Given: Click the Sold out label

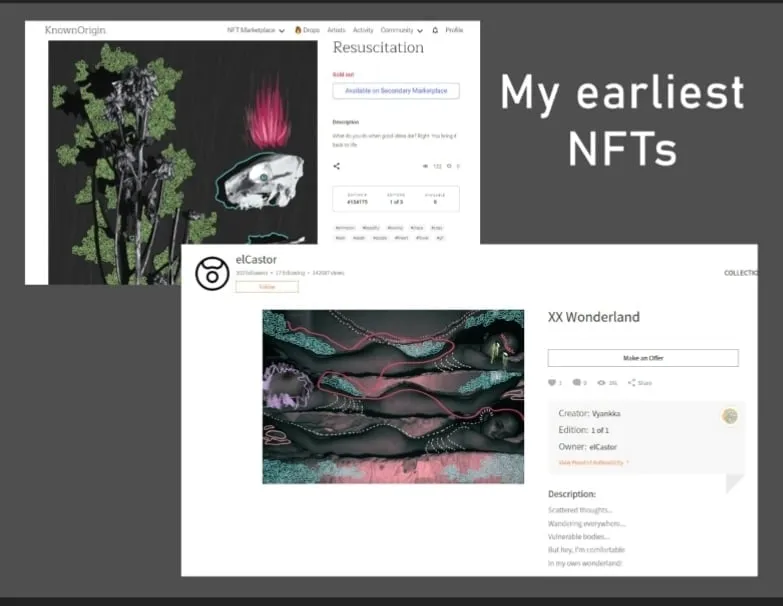Looking at the screenshot, I should (x=343, y=74).
